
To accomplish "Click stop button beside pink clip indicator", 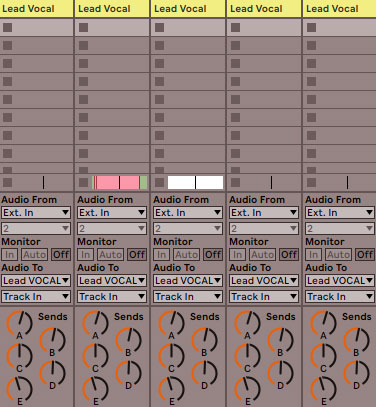I will (x=83, y=182).
